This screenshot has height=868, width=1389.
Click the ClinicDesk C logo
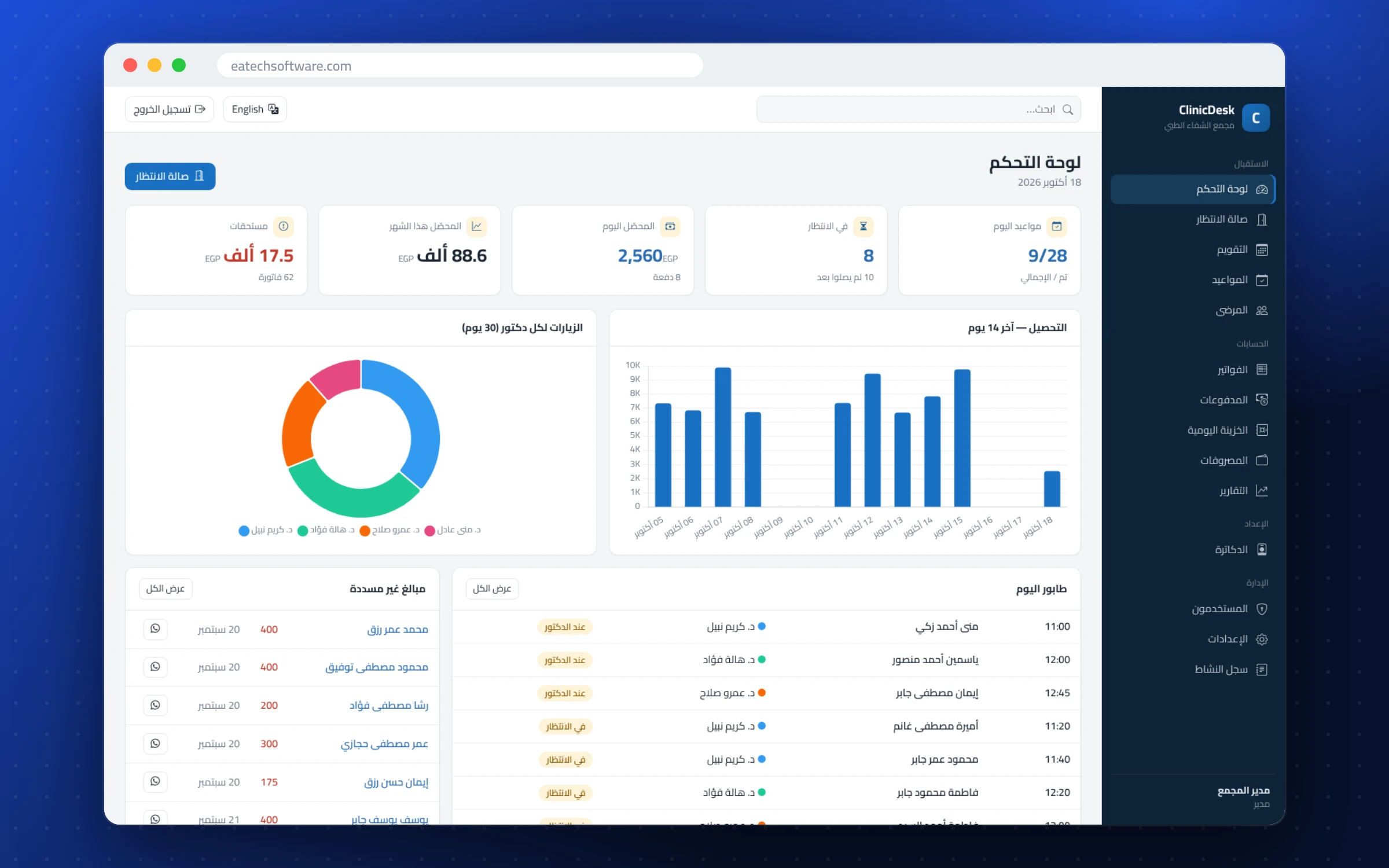click(x=1255, y=117)
